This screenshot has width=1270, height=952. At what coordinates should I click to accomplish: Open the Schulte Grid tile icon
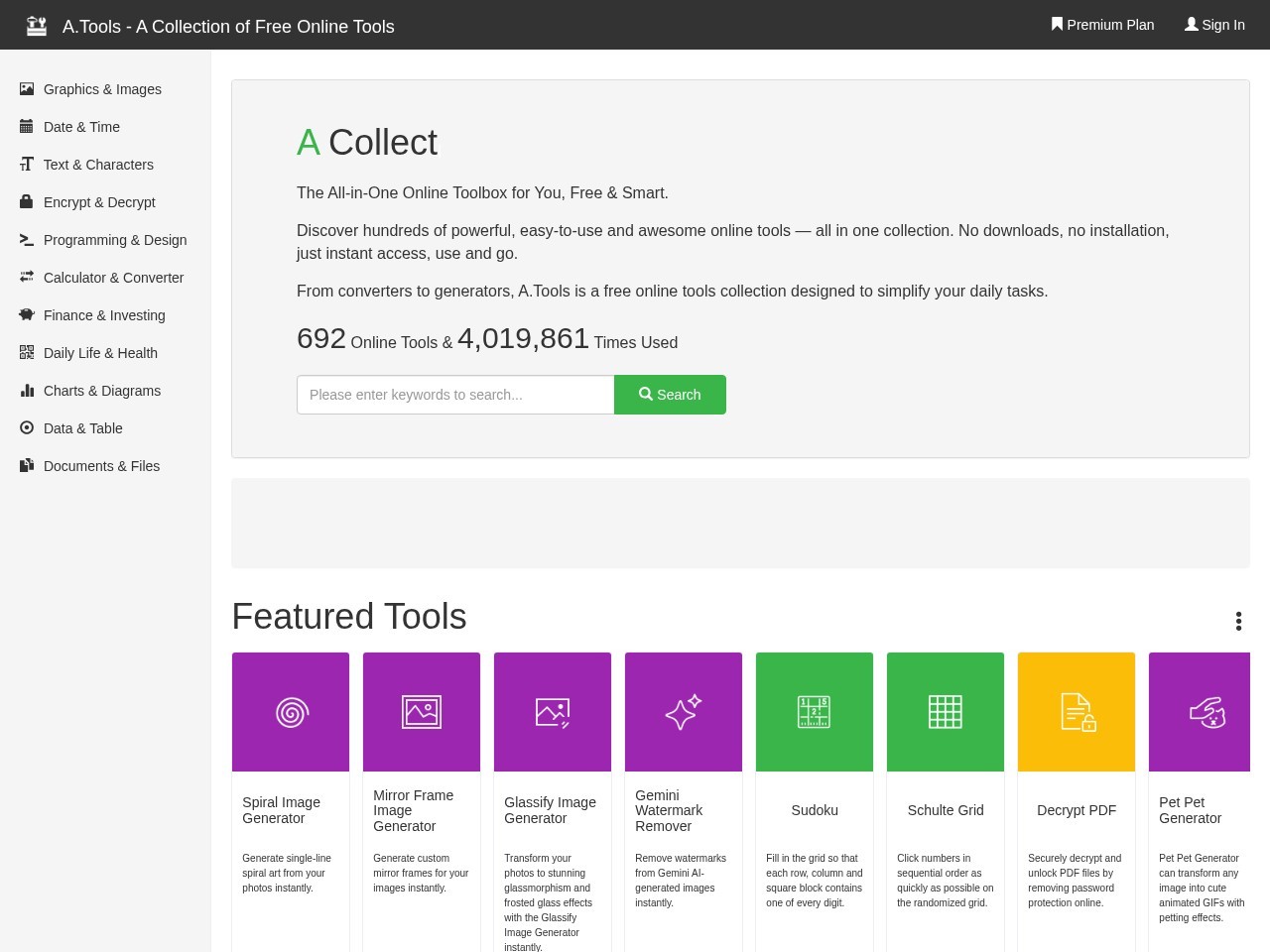tap(946, 712)
